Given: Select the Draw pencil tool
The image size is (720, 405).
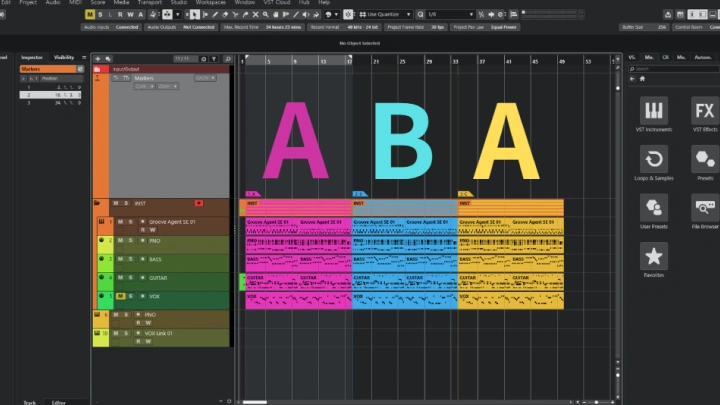Looking at the screenshot, I should [215, 15].
